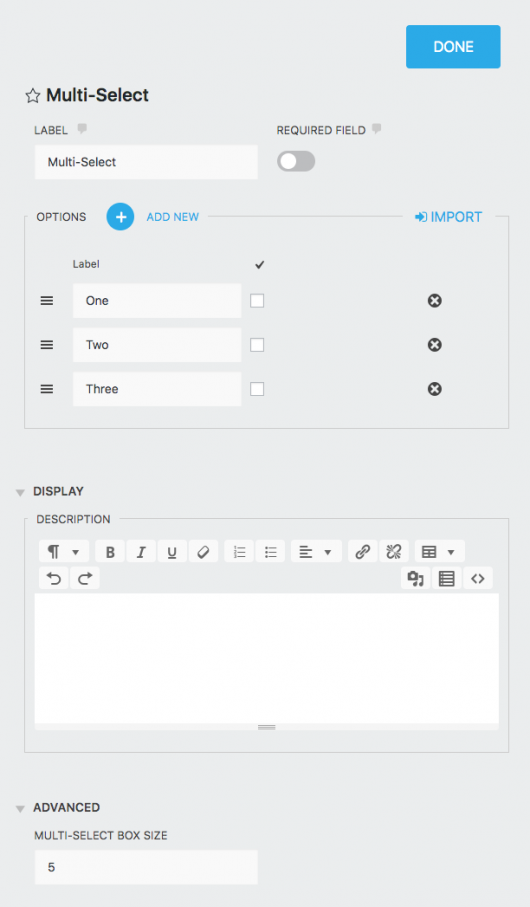The height and width of the screenshot is (907, 530).
Task: Delete option One with its X icon
Action: [x=435, y=301]
